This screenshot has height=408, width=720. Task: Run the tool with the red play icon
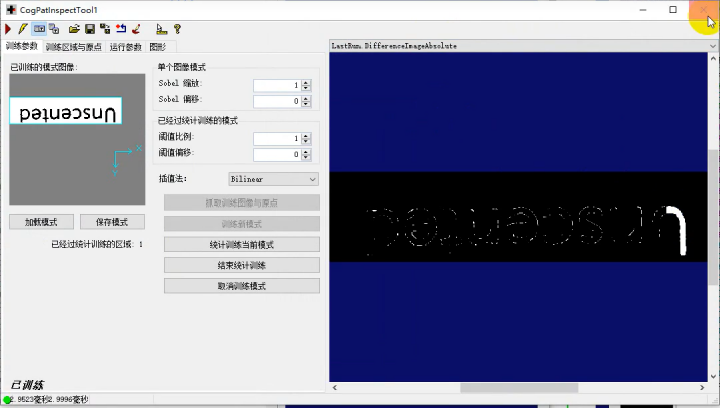click(8, 29)
